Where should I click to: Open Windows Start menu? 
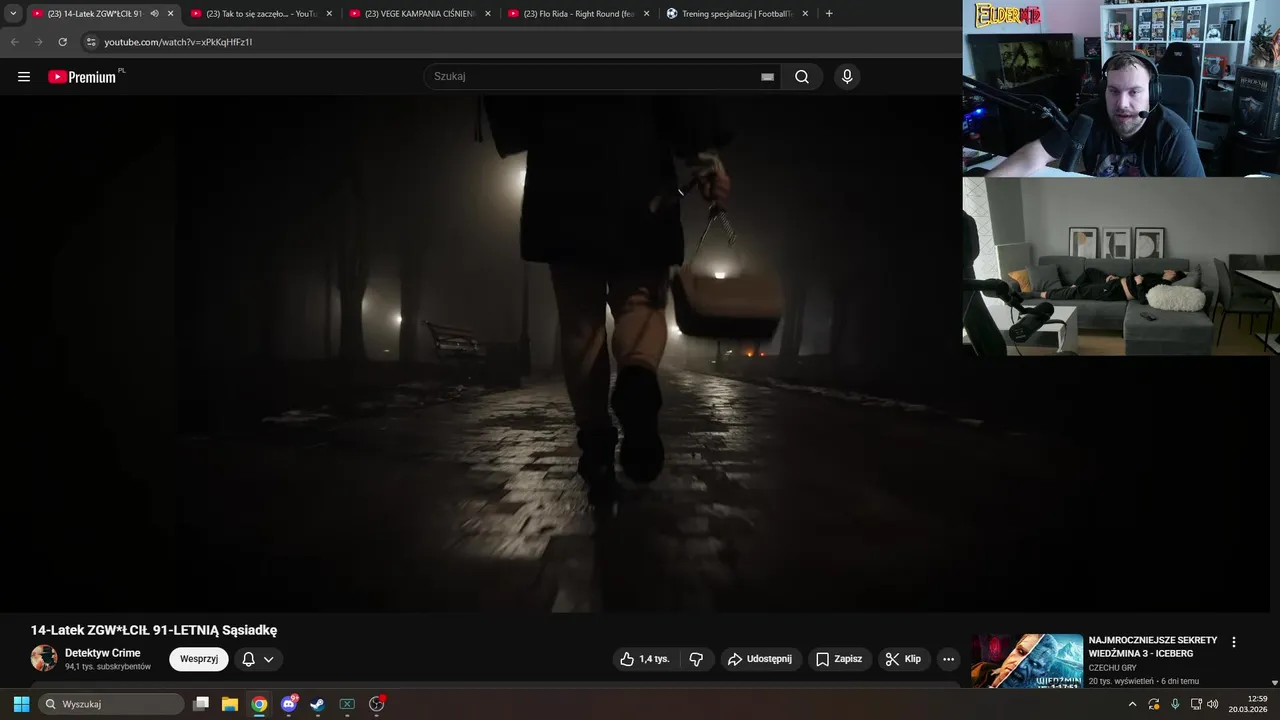pos(21,704)
